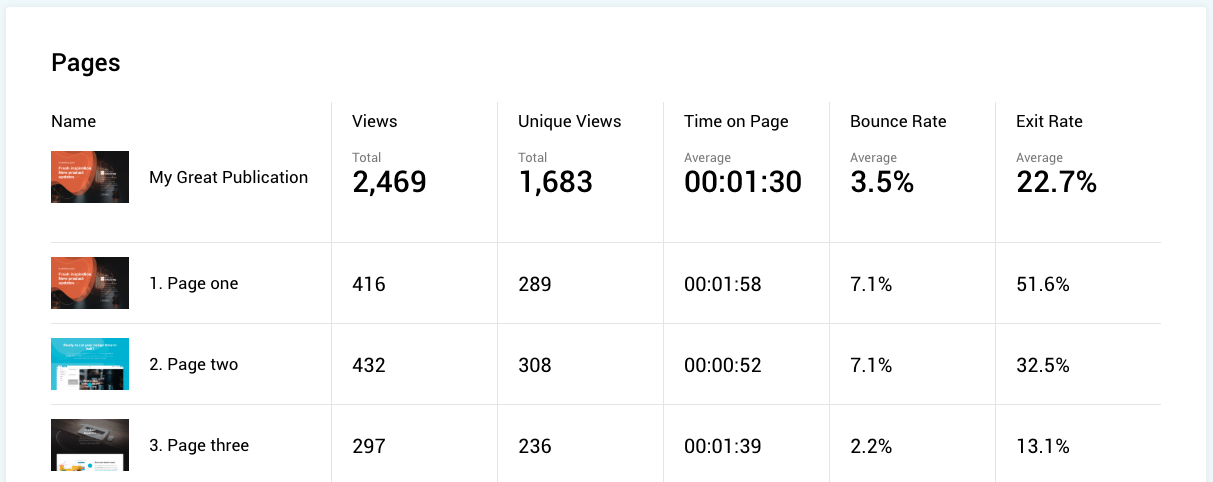Select the "2. Page two" row name

tap(194, 364)
